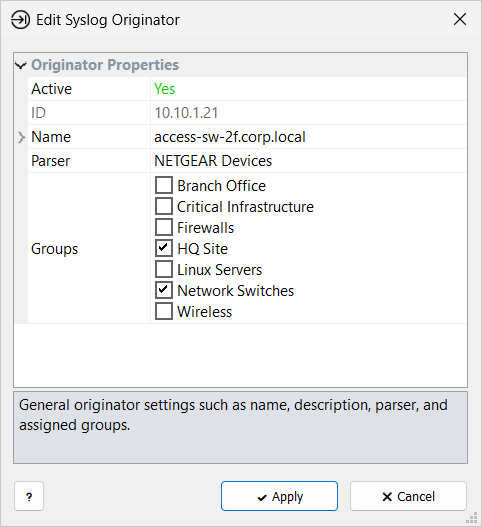Select the Groups property label

[x=54, y=249]
